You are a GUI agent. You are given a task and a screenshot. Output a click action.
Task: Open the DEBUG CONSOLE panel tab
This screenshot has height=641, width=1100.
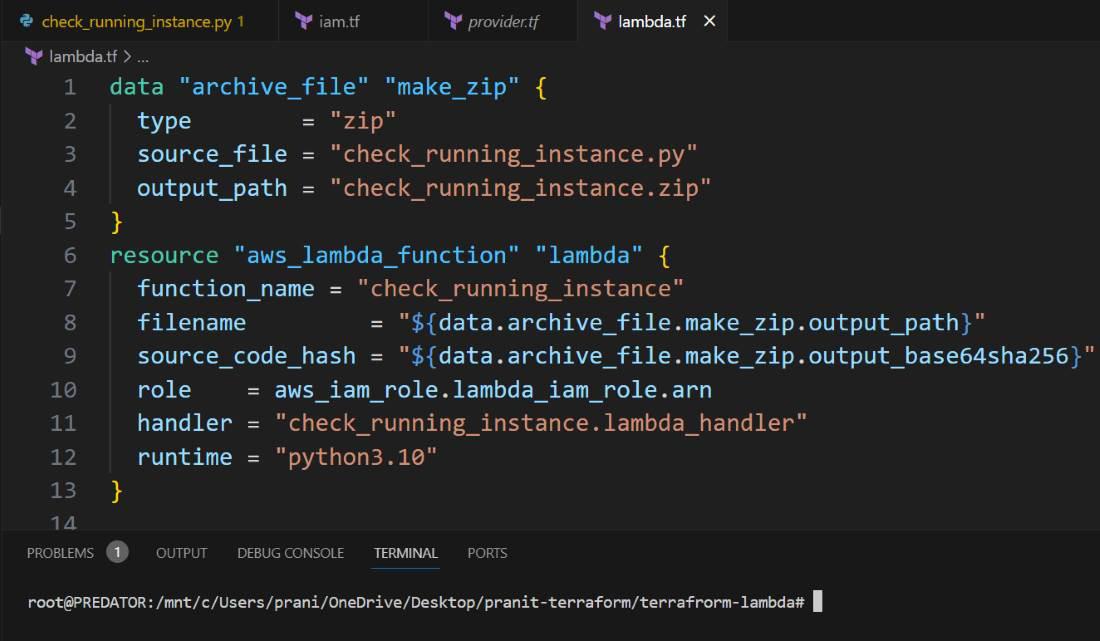pyautogui.click(x=290, y=553)
